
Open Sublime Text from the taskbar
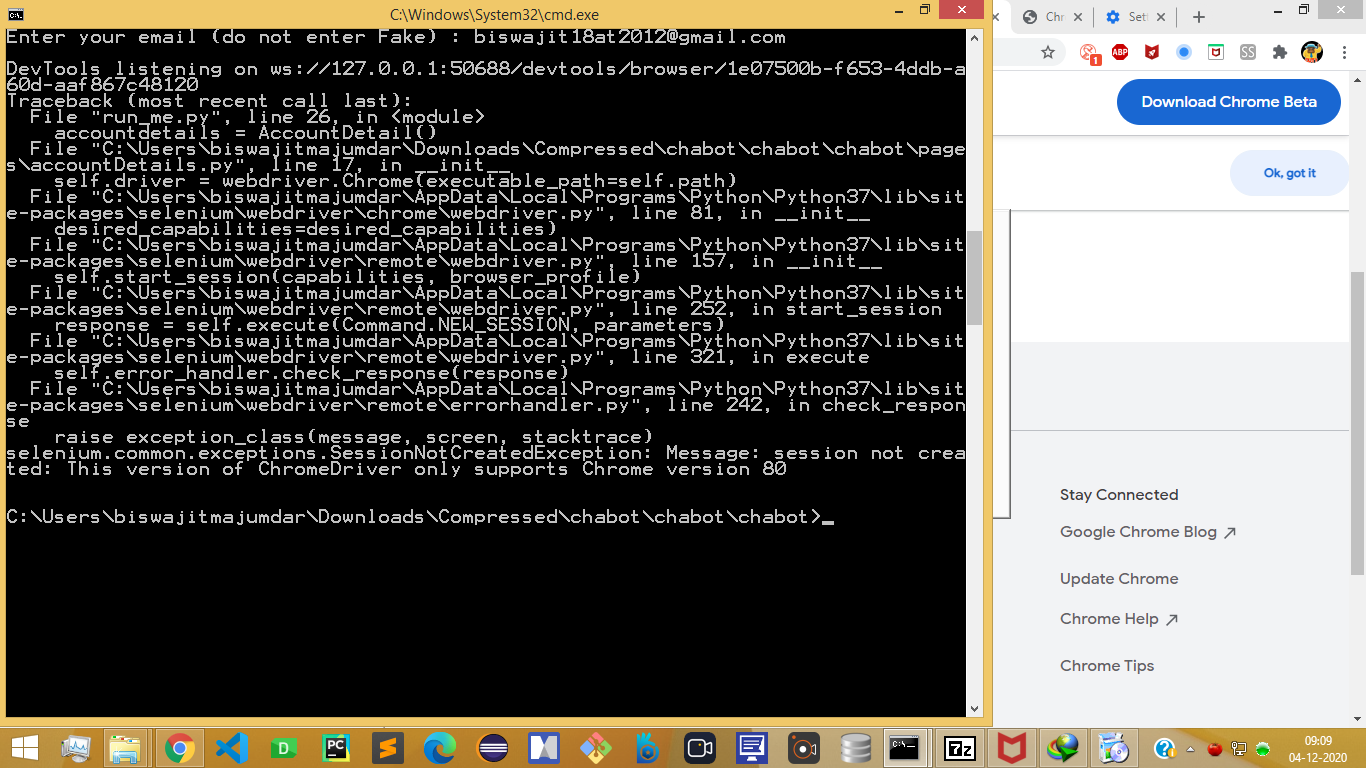387,748
